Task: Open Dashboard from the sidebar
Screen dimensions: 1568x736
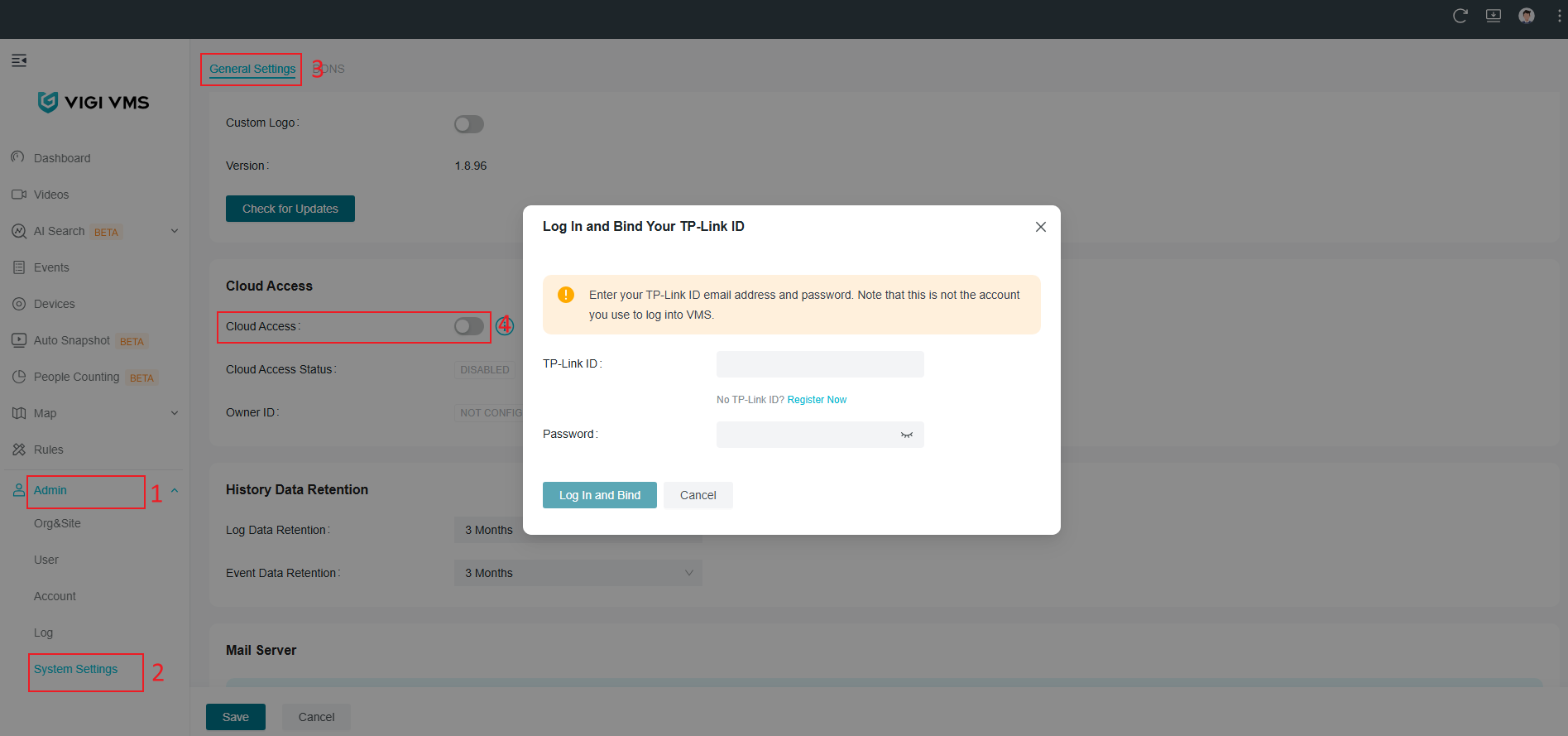Action: coord(62,158)
